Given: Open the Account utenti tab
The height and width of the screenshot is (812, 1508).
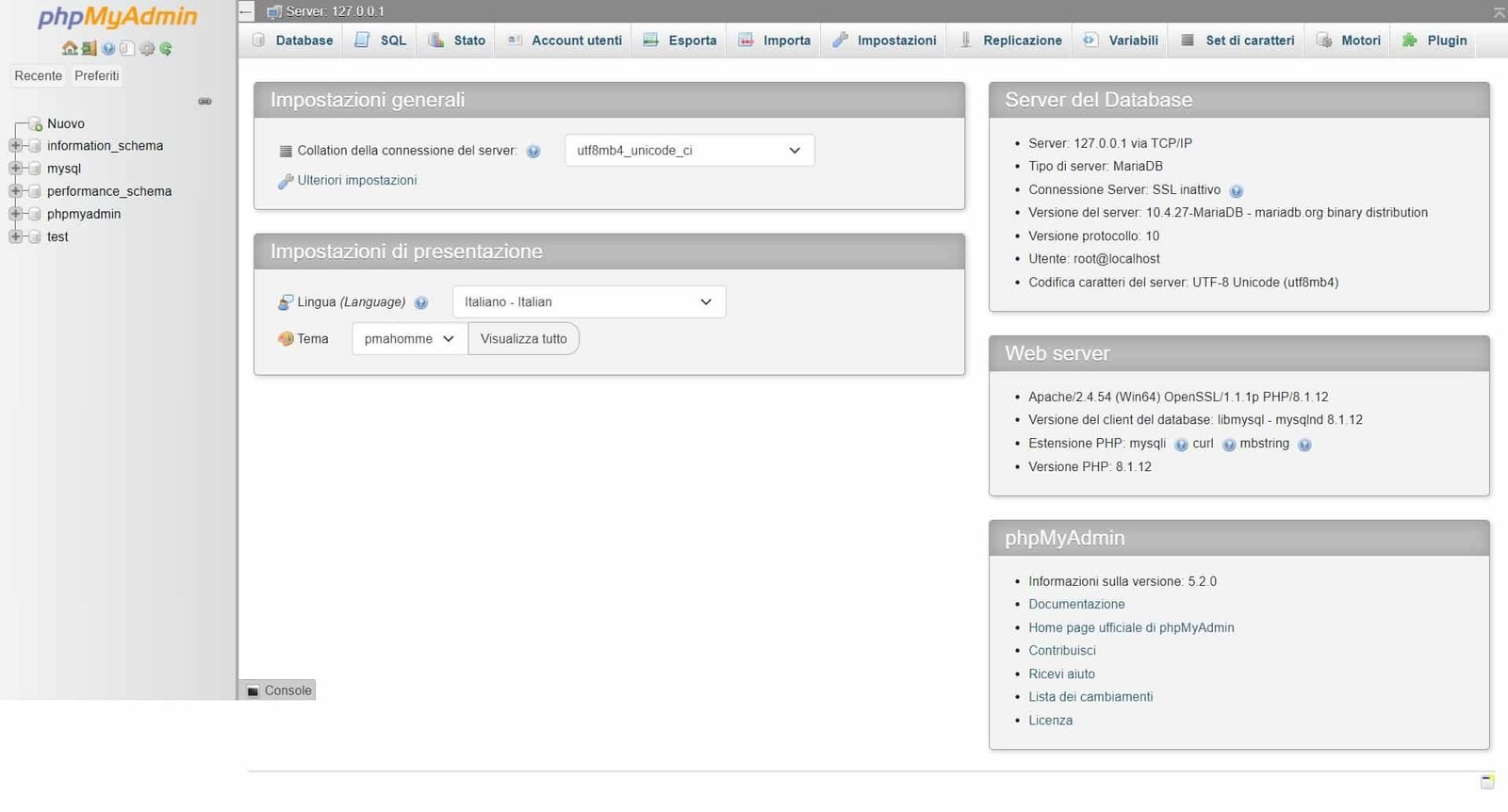Looking at the screenshot, I should click(565, 41).
